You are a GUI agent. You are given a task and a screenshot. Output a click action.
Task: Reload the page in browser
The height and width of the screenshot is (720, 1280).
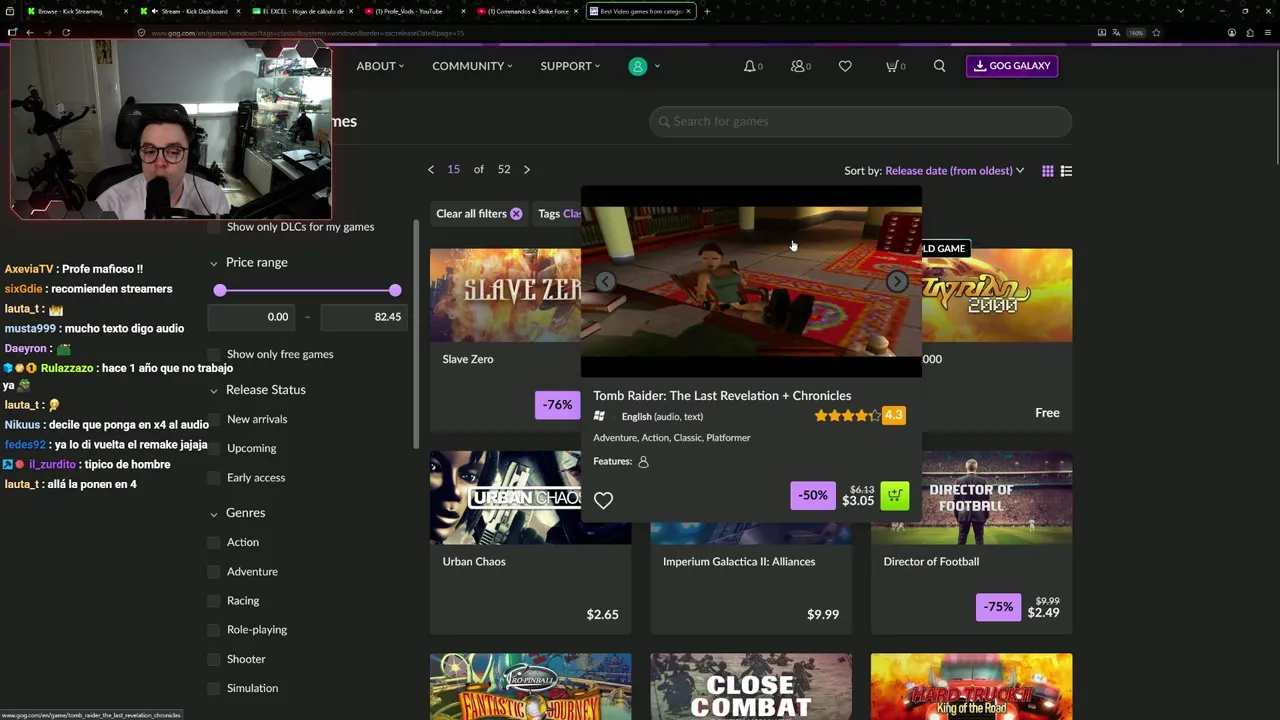click(x=66, y=32)
